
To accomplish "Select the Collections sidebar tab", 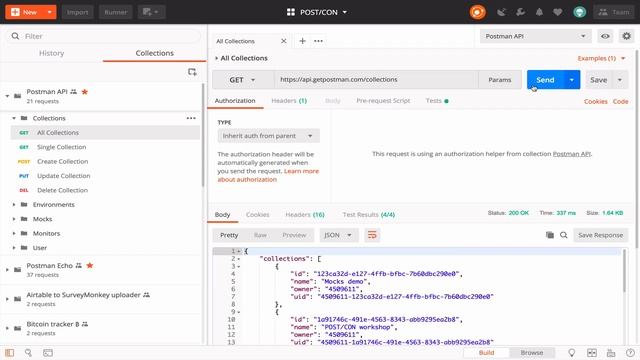I will click(154, 53).
